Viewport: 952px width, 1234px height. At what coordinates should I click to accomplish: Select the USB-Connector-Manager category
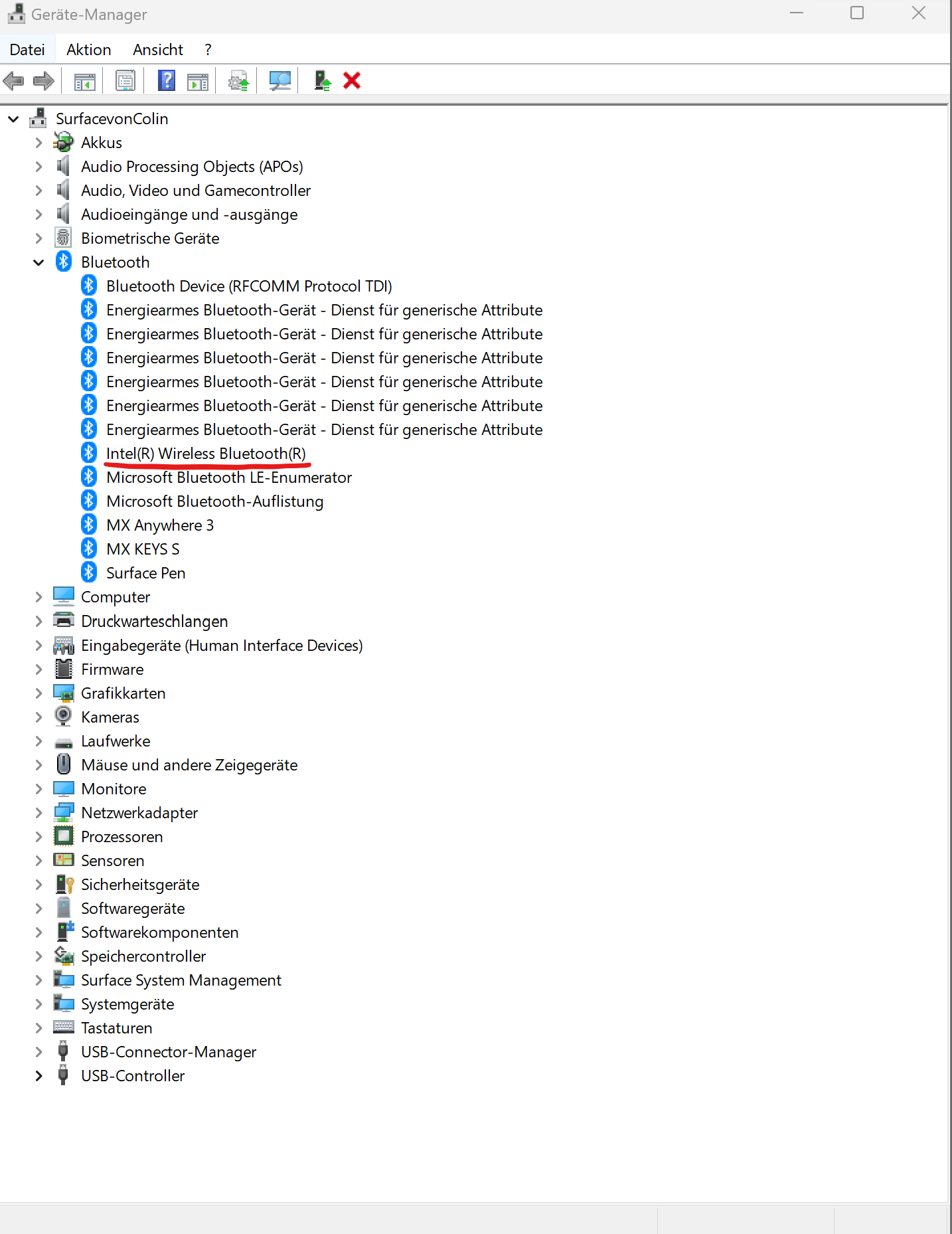pos(169,1052)
